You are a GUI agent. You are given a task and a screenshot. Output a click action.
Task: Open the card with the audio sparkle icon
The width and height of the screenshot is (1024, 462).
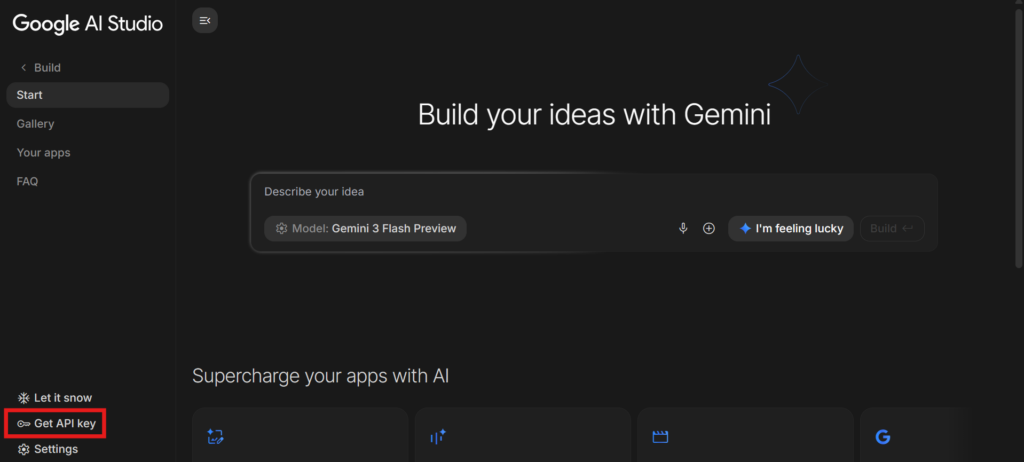click(522, 436)
